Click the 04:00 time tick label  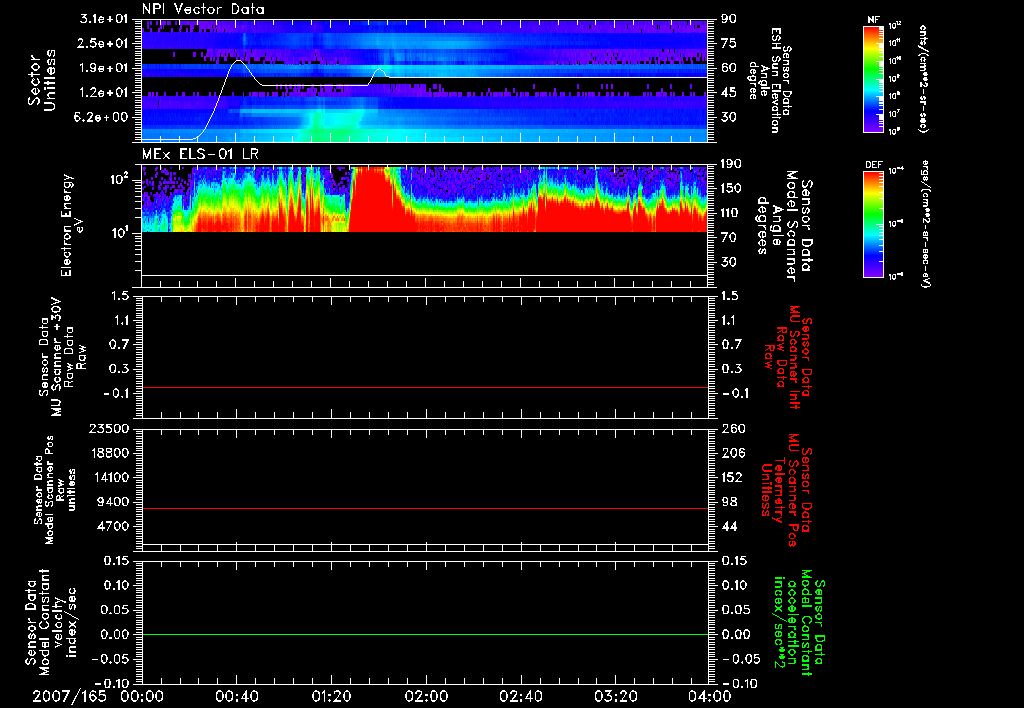pos(710,696)
